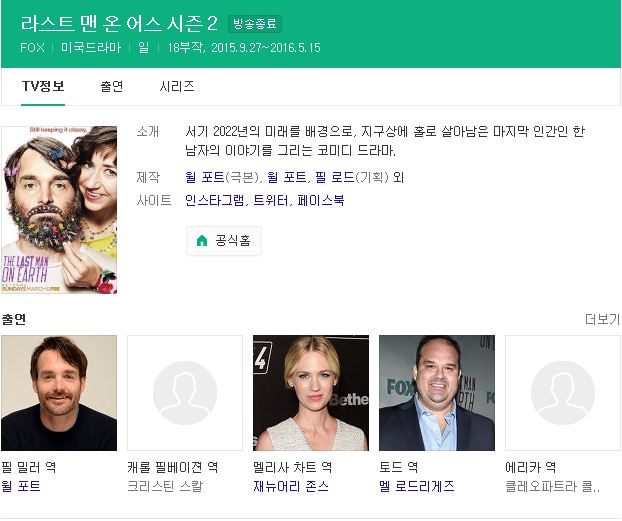Click the 토드 역 actor photo

437,393
